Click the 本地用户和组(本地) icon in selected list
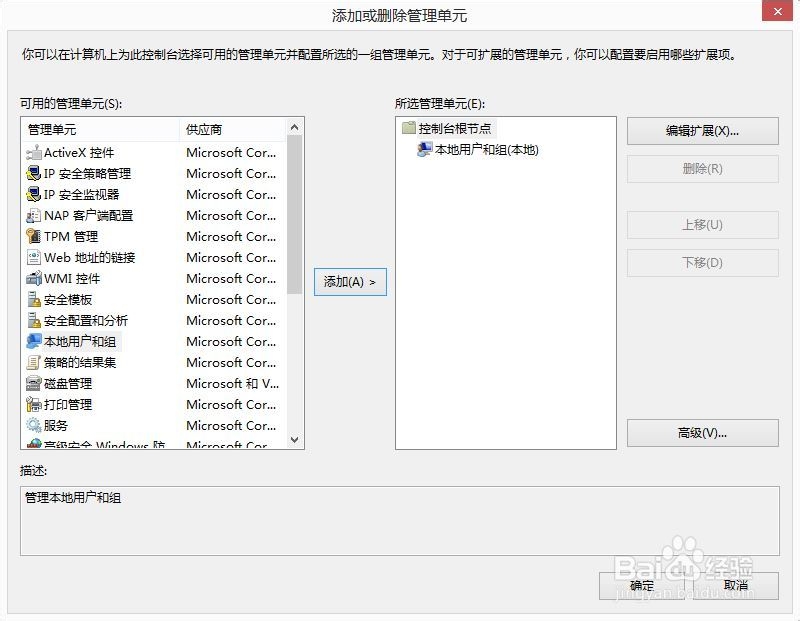The width and height of the screenshot is (800, 621). [x=424, y=149]
